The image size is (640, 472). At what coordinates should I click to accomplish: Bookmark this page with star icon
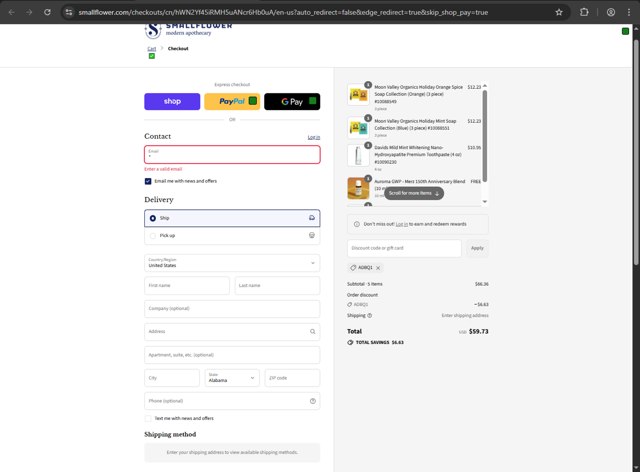click(559, 12)
